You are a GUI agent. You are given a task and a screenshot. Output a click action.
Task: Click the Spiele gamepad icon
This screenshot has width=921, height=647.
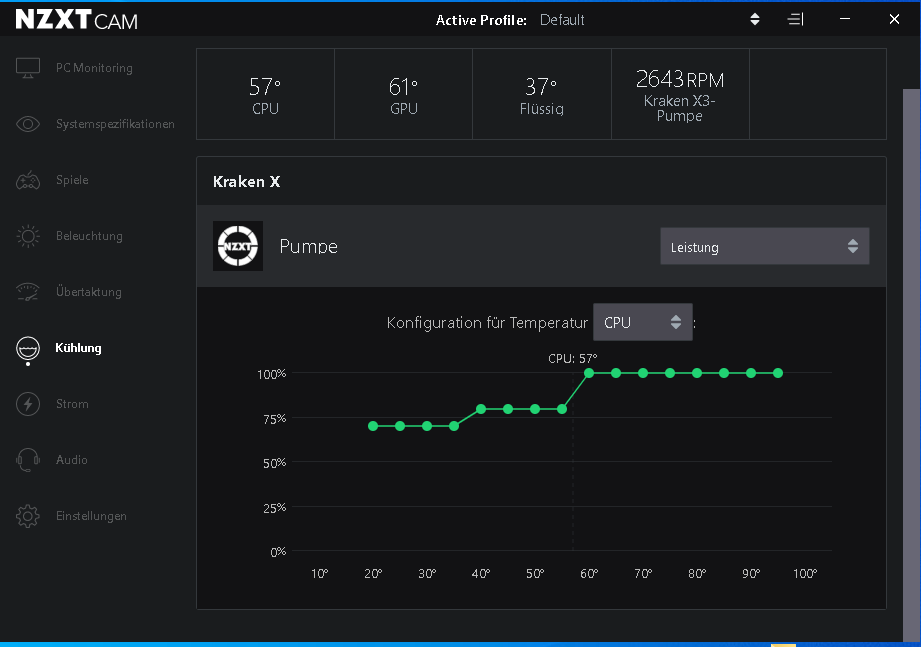click(x=28, y=180)
